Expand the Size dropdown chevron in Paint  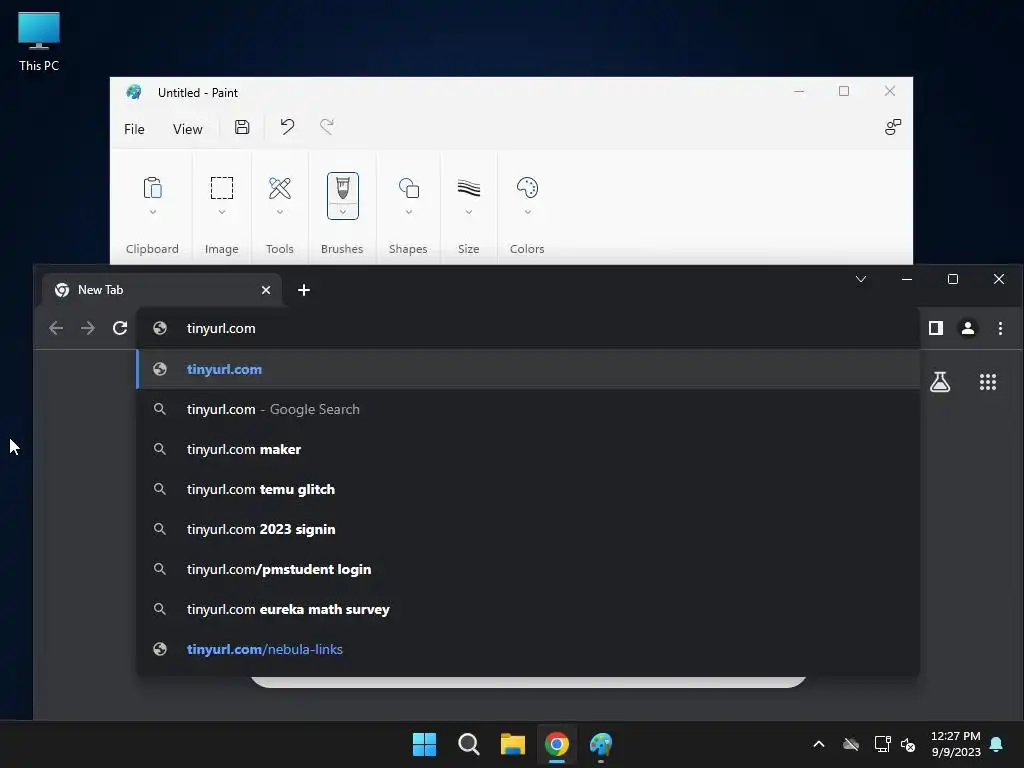(x=468, y=212)
